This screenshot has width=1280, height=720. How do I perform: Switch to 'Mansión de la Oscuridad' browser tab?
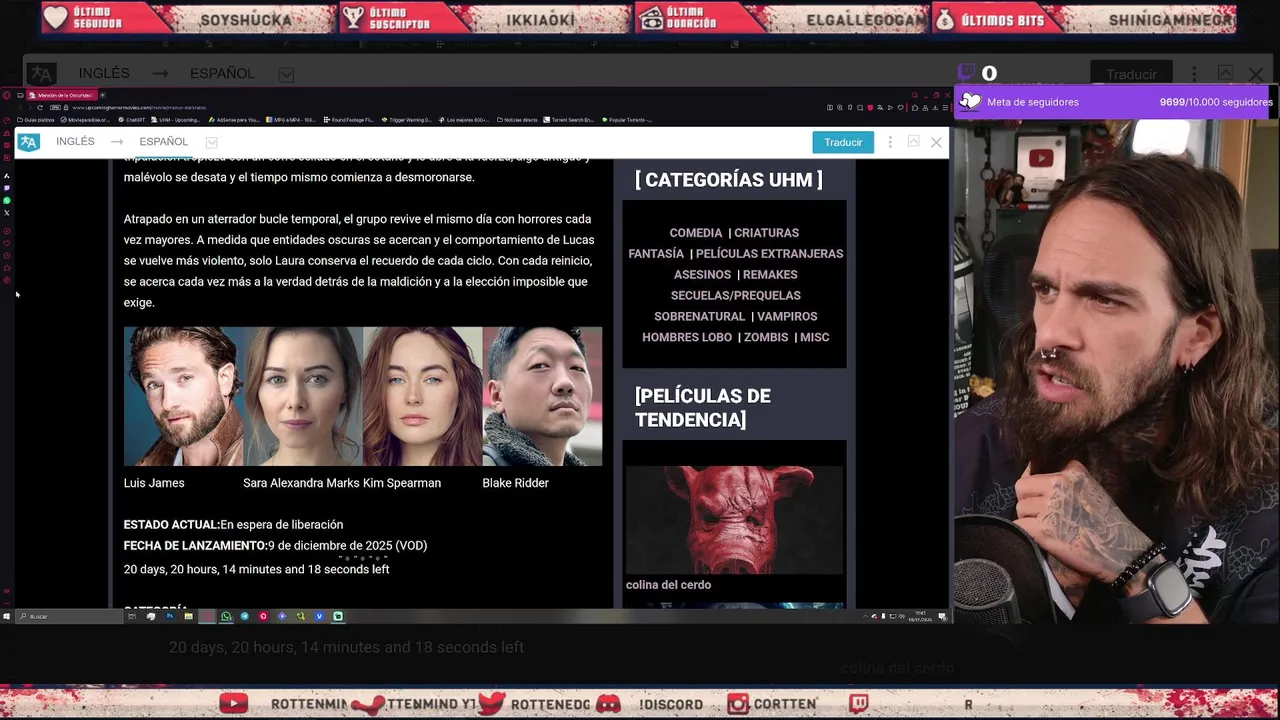click(x=63, y=95)
